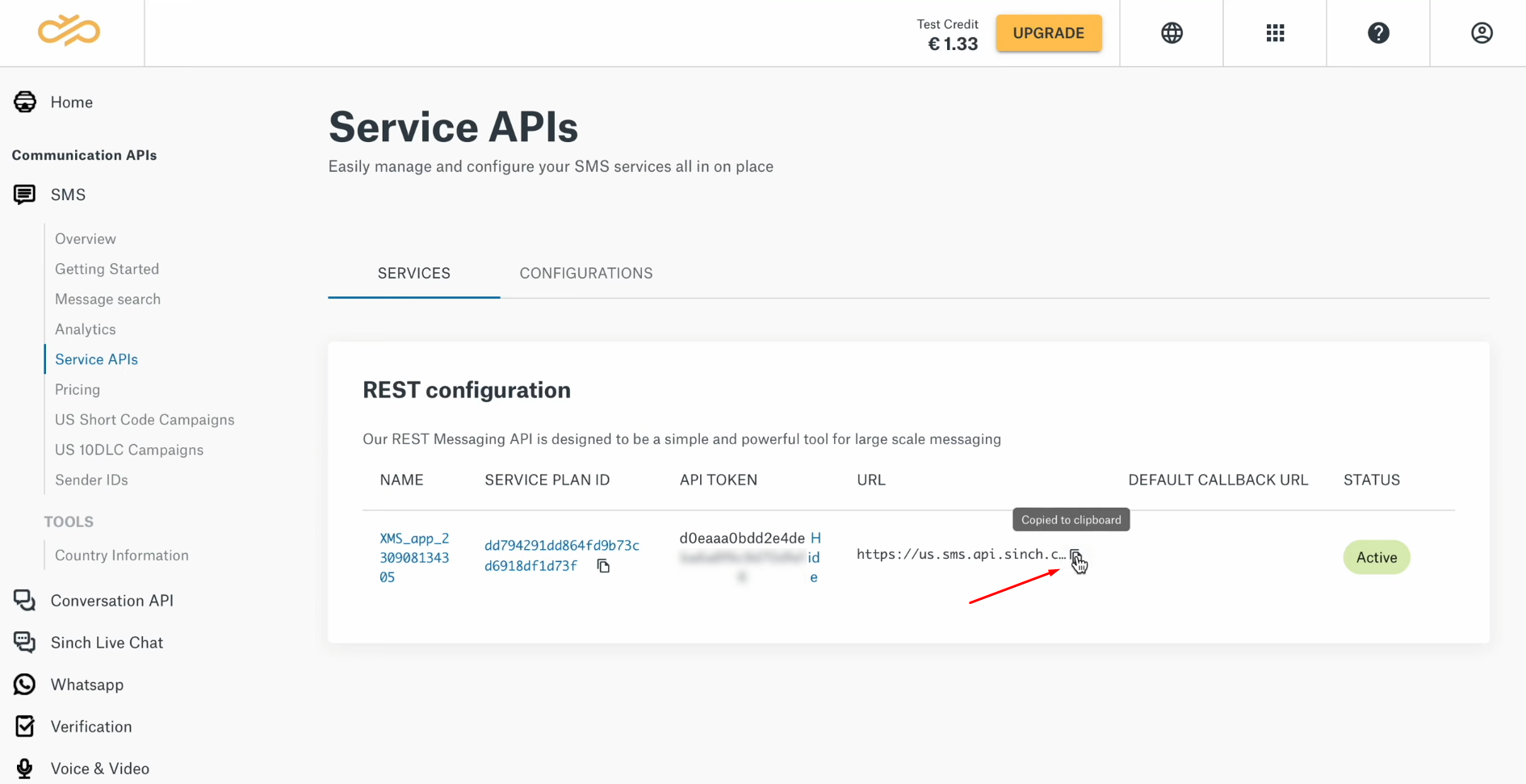Select Service APIs sidebar item

96,359
